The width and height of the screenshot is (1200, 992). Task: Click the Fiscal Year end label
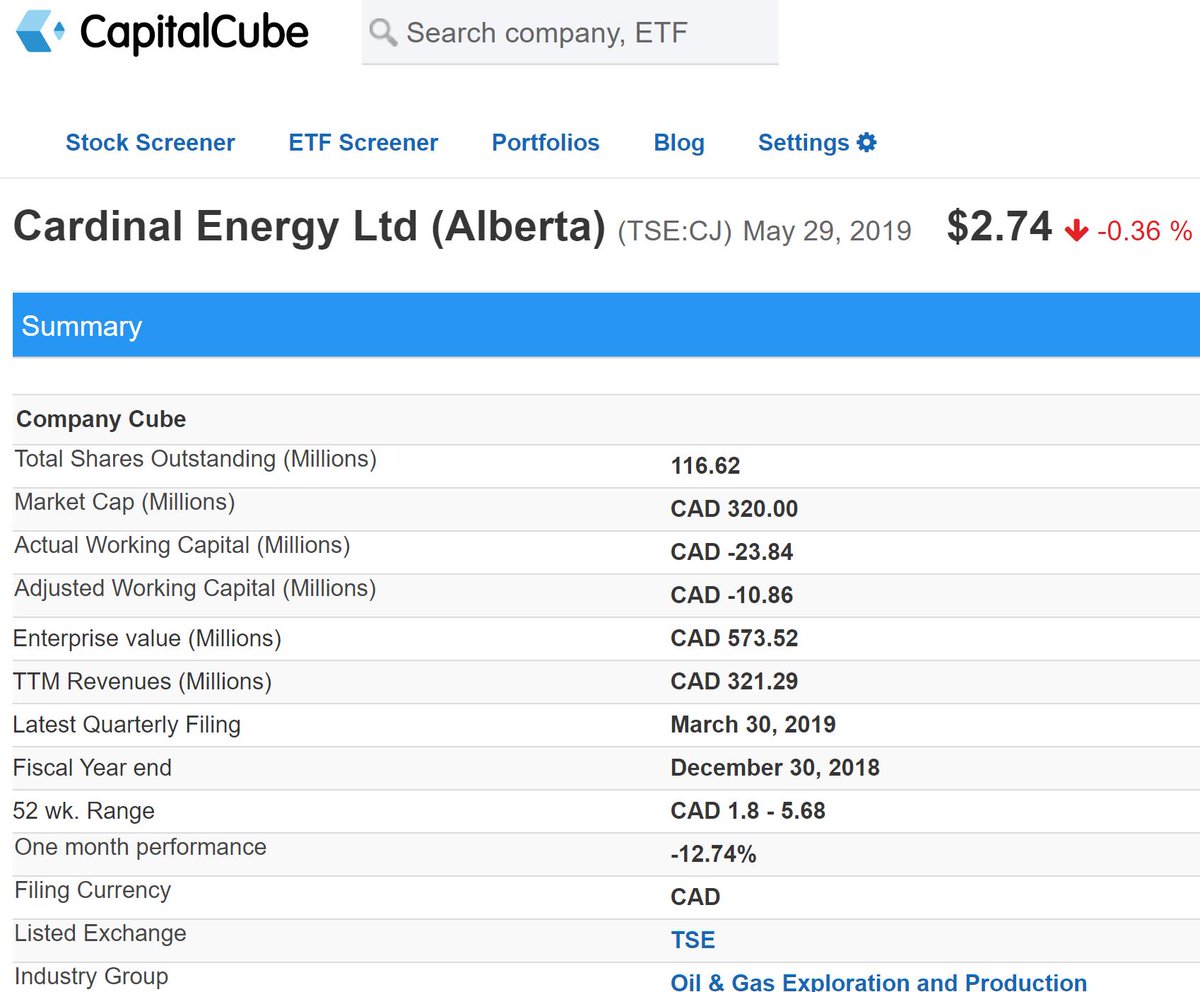click(92, 768)
